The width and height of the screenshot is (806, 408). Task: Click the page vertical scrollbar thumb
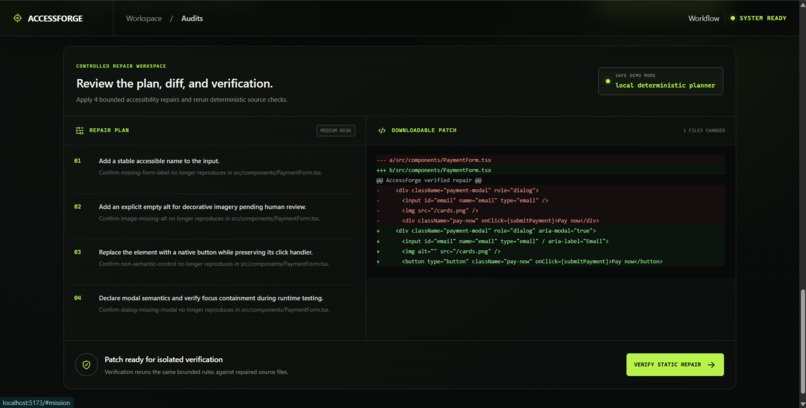tap(802, 341)
